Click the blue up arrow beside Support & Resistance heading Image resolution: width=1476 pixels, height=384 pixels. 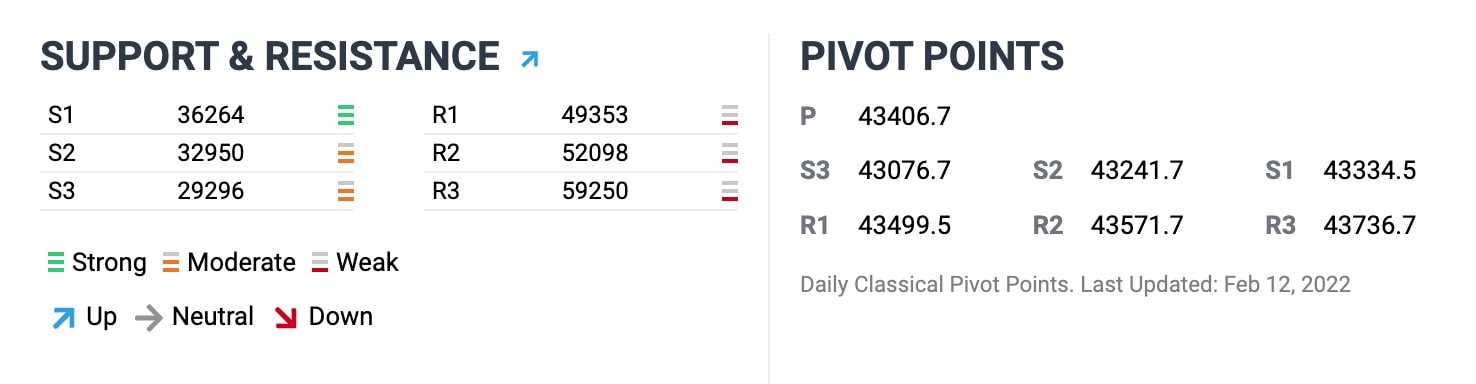pos(530,60)
